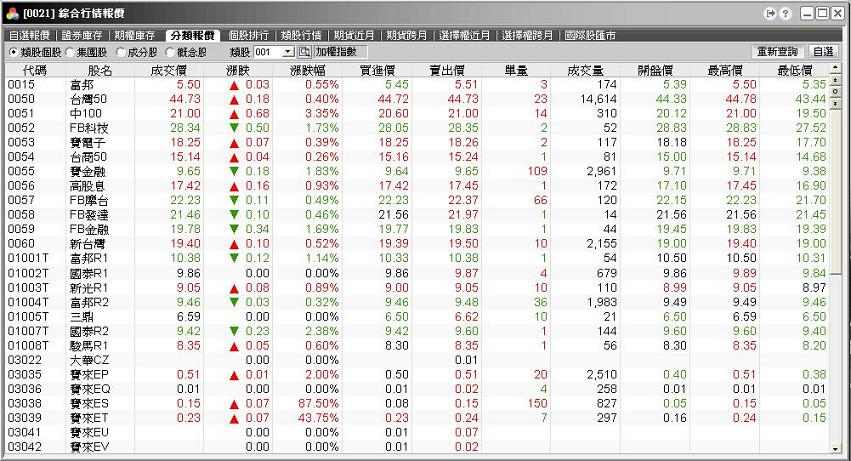Open the 國際股匯市 tab
The width and height of the screenshot is (851, 461).
click(x=589, y=35)
